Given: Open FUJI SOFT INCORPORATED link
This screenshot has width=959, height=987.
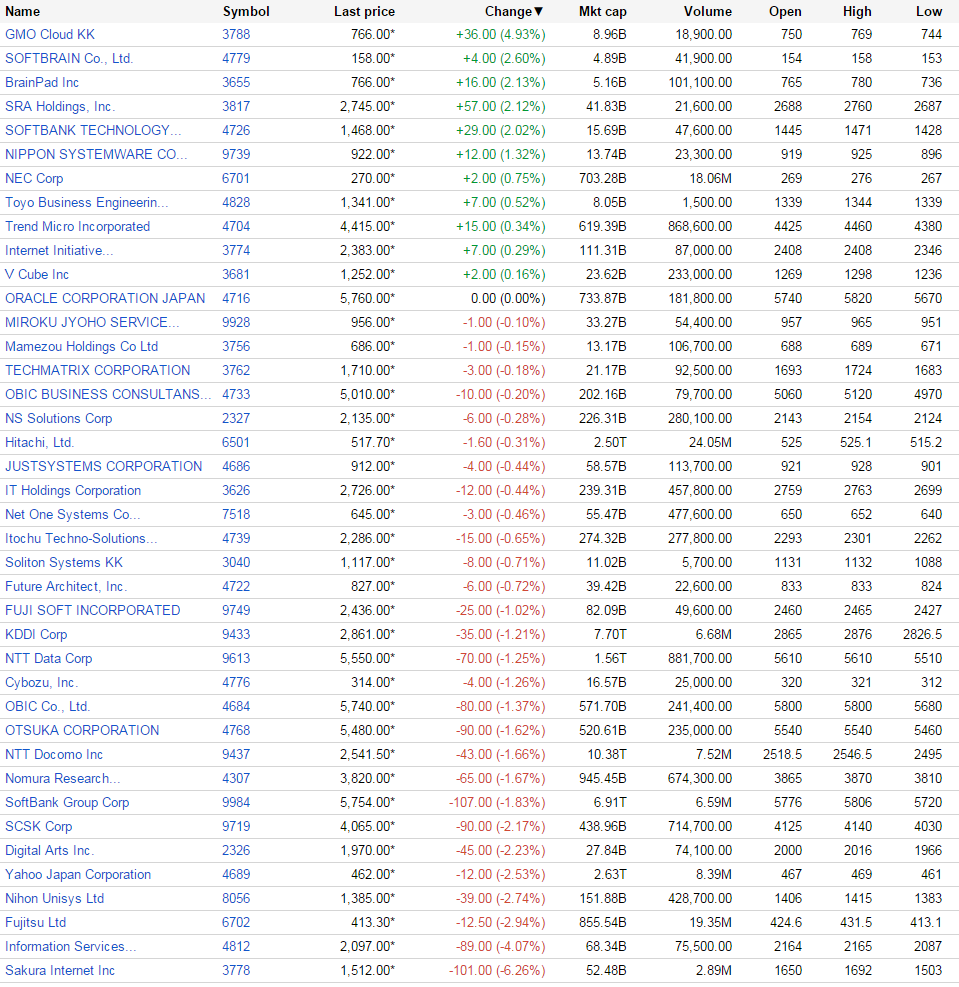Looking at the screenshot, I should tap(93, 610).
